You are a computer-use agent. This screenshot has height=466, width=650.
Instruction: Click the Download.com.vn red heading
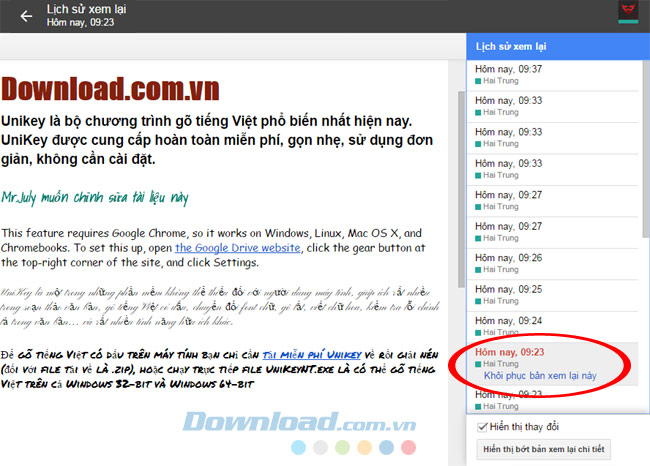(110, 89)
